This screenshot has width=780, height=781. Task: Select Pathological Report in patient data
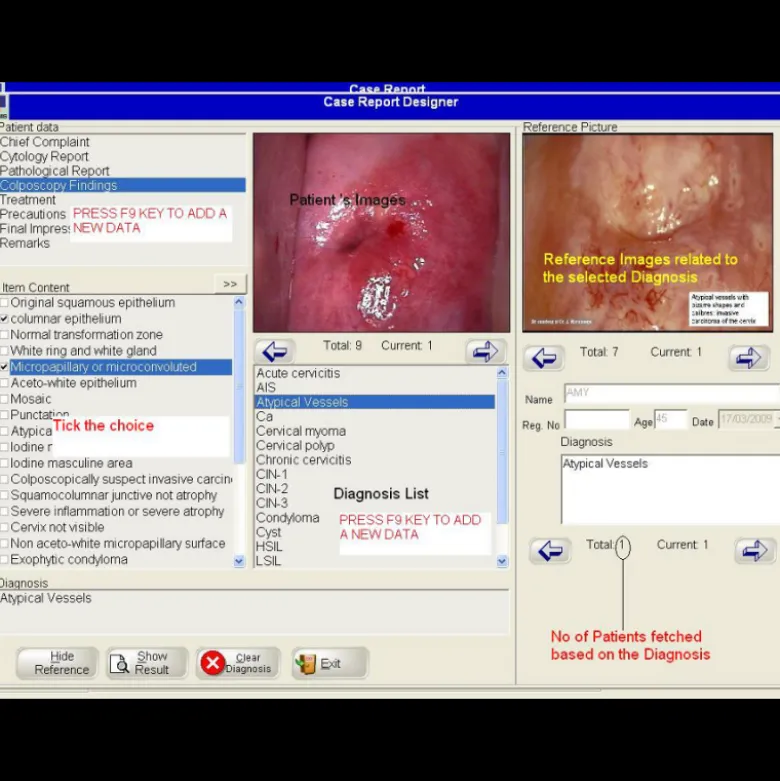coord(123,171)
